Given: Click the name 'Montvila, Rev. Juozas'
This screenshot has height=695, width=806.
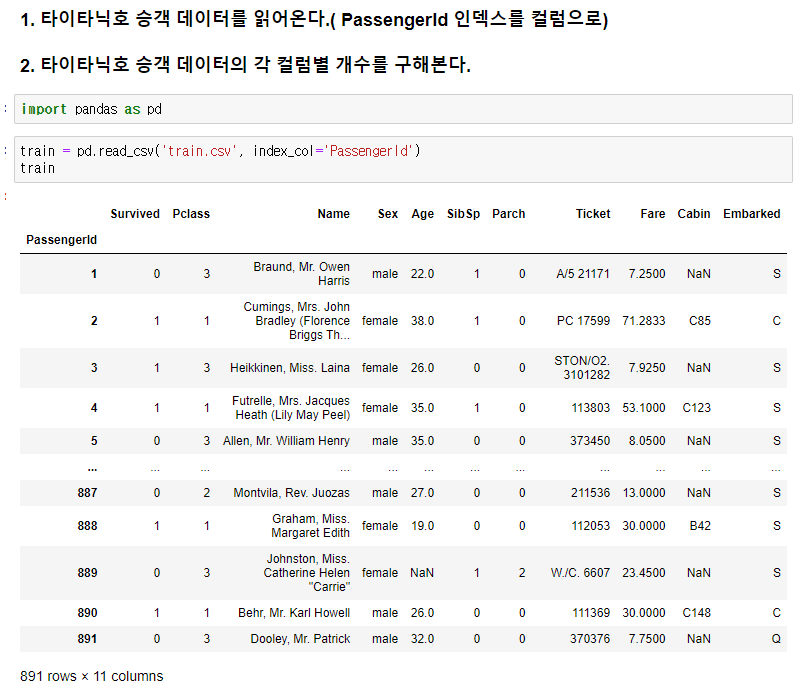Looking at the screenshot, I should click(x=291, y=493).
